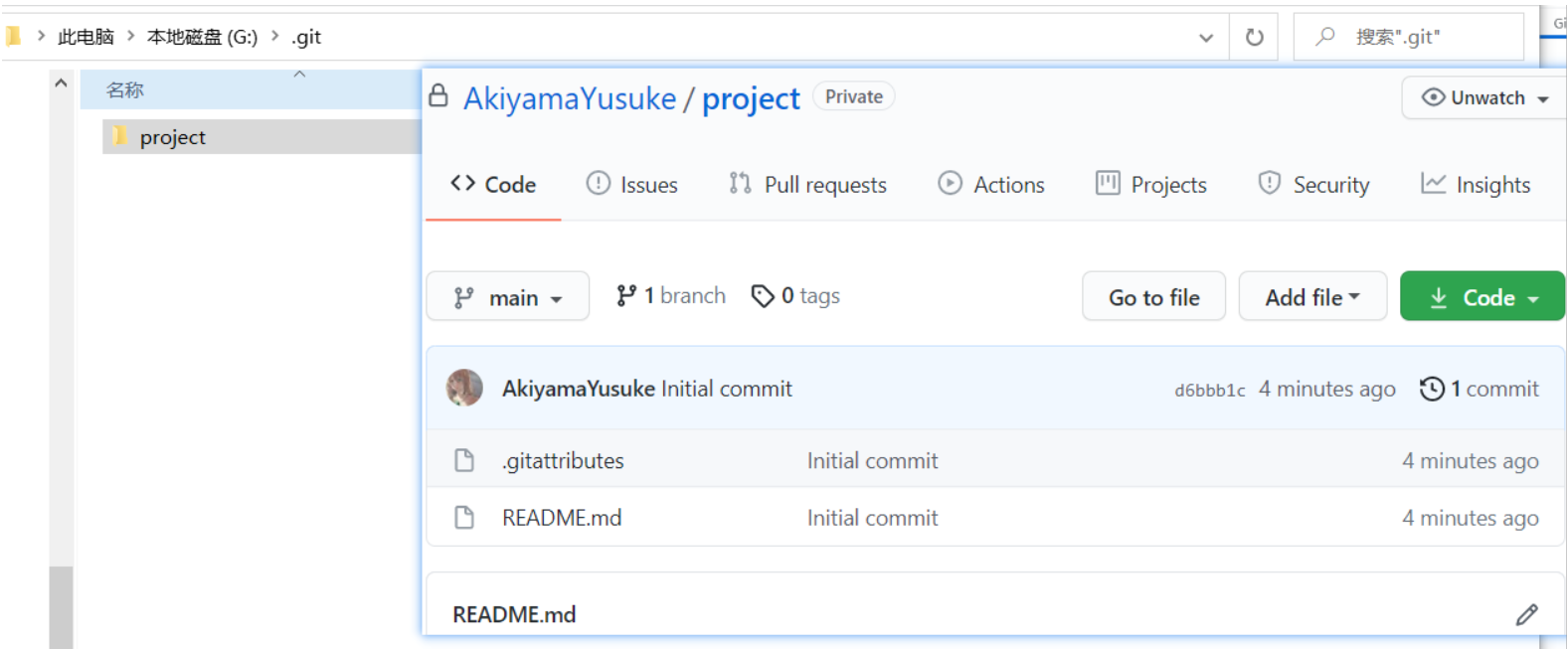This screenshot has width=1568, height=649.
Task: Click the Private visibility badge
Action: [x=854, y=96]
